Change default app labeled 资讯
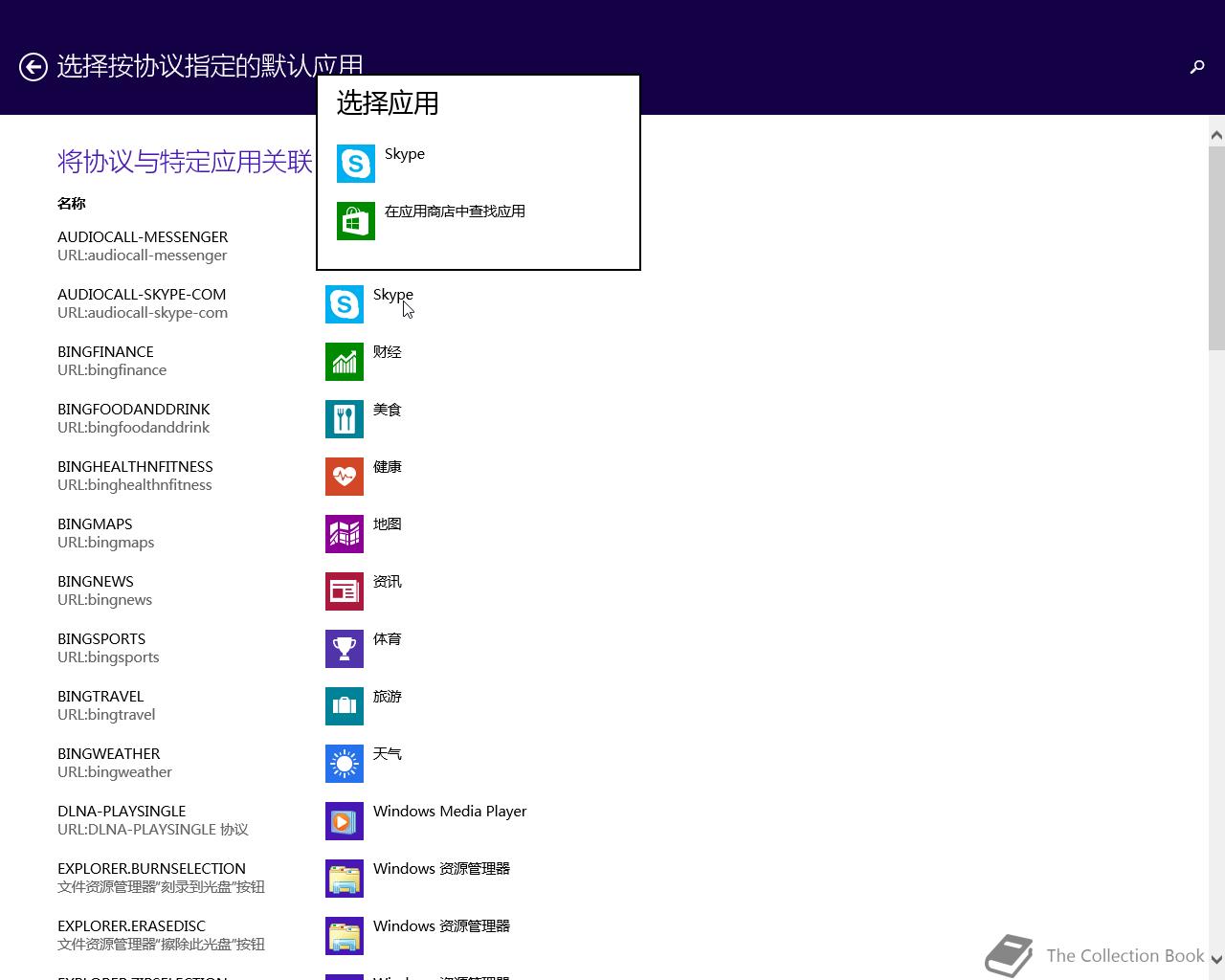1225x980 pixels. pyautogui.click(x=388, y=582)
